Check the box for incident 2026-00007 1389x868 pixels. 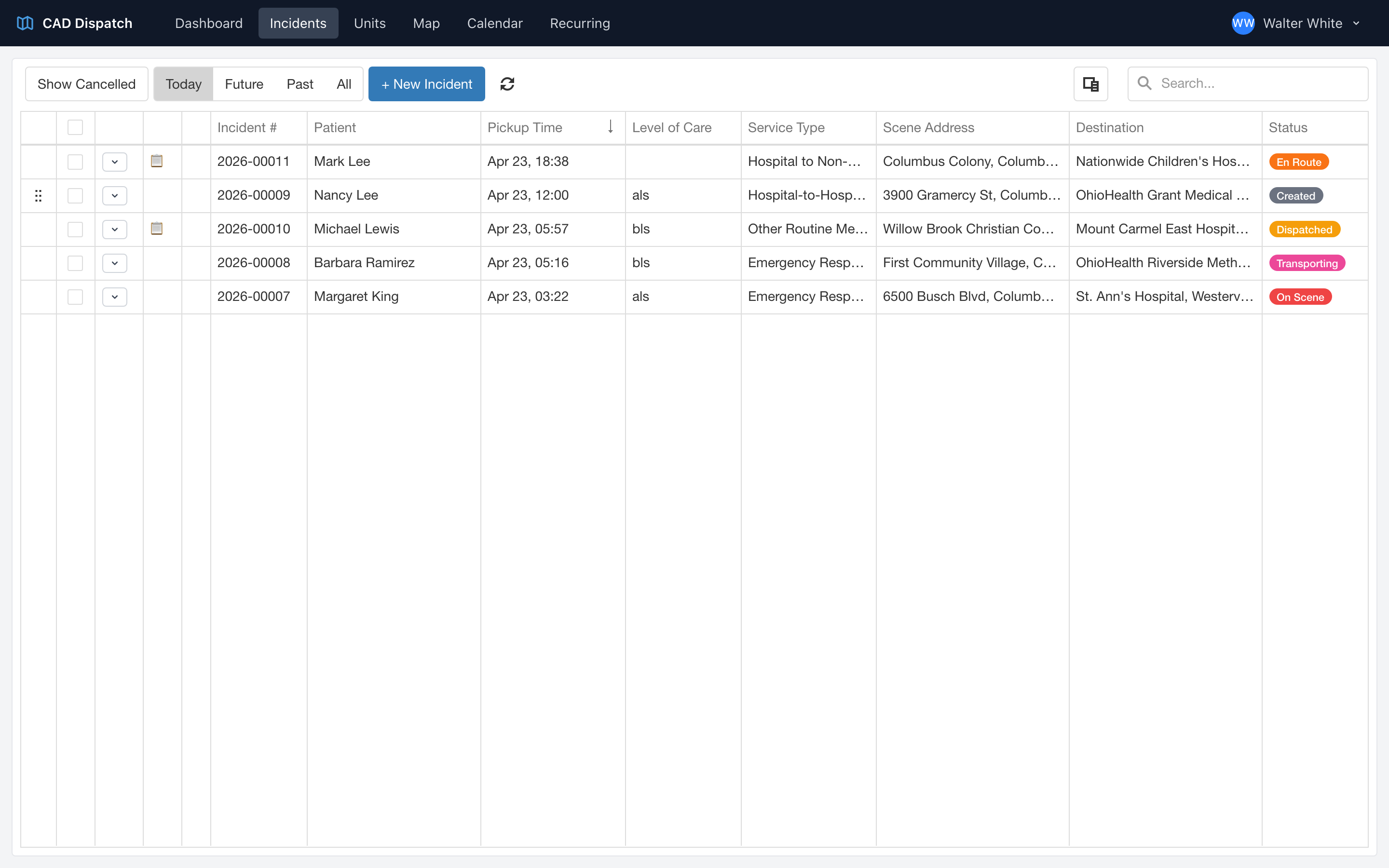75,297
